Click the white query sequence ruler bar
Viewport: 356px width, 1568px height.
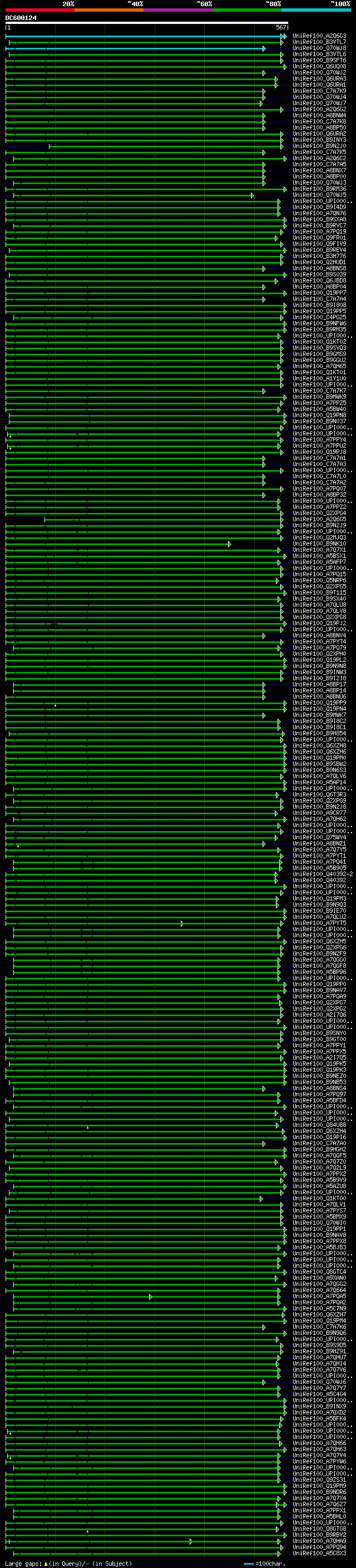point(147,22)
